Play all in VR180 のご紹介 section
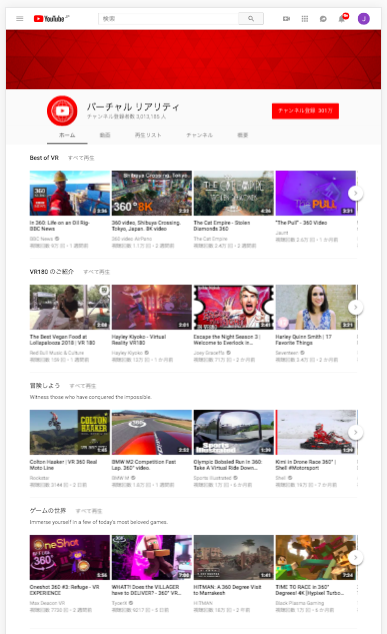 [x=96, y=272]
